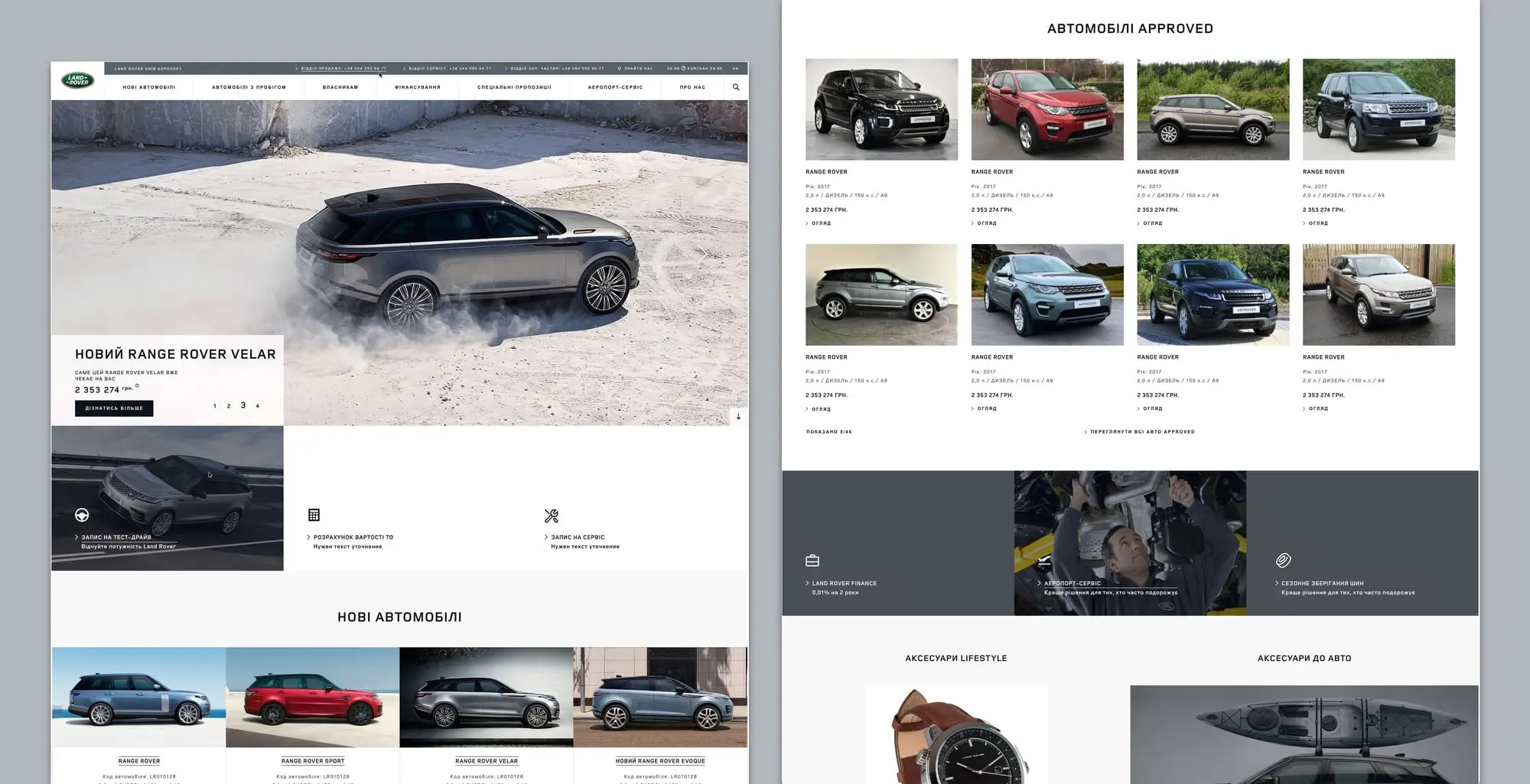Open the Запис на сервіс link
Image resolution: width=1530 pixels, height=784 pixels.
[x=575, y=537]
